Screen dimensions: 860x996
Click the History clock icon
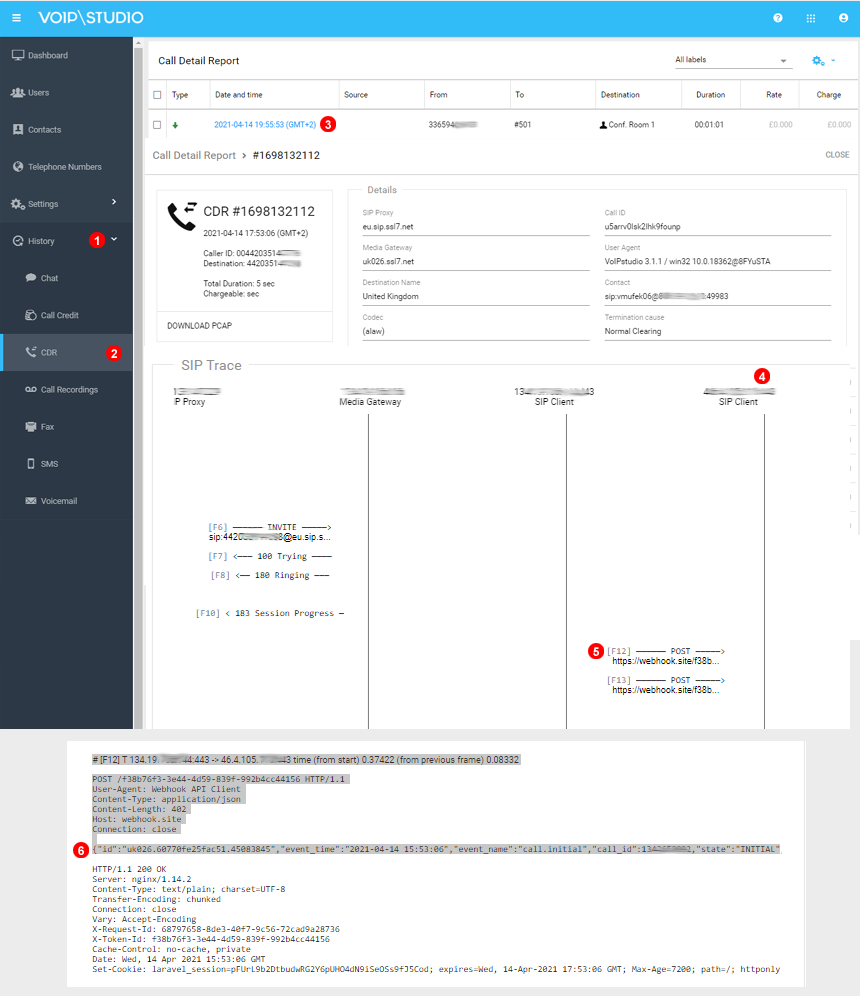18,241
